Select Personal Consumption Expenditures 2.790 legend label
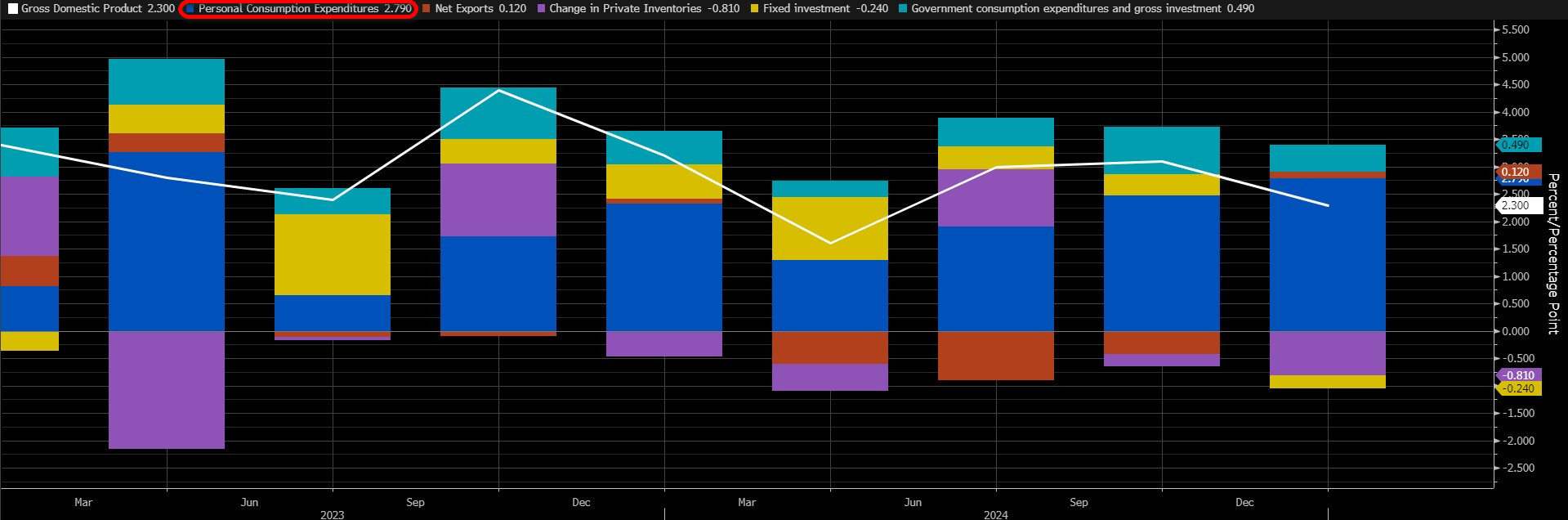Image resolution: width=1568 pixels, height=520 pixels. pyautogui.click(x=305, y=9)
